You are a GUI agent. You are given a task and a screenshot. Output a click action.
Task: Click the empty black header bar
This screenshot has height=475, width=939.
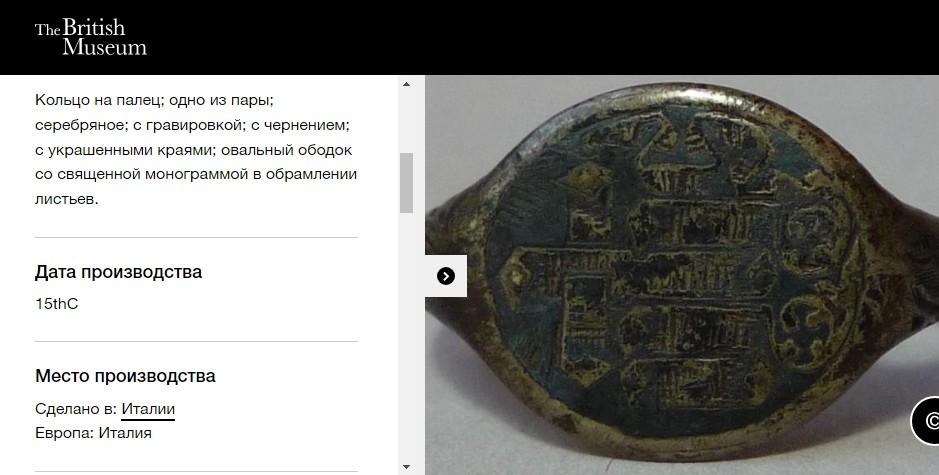click(x=539, y=37)
